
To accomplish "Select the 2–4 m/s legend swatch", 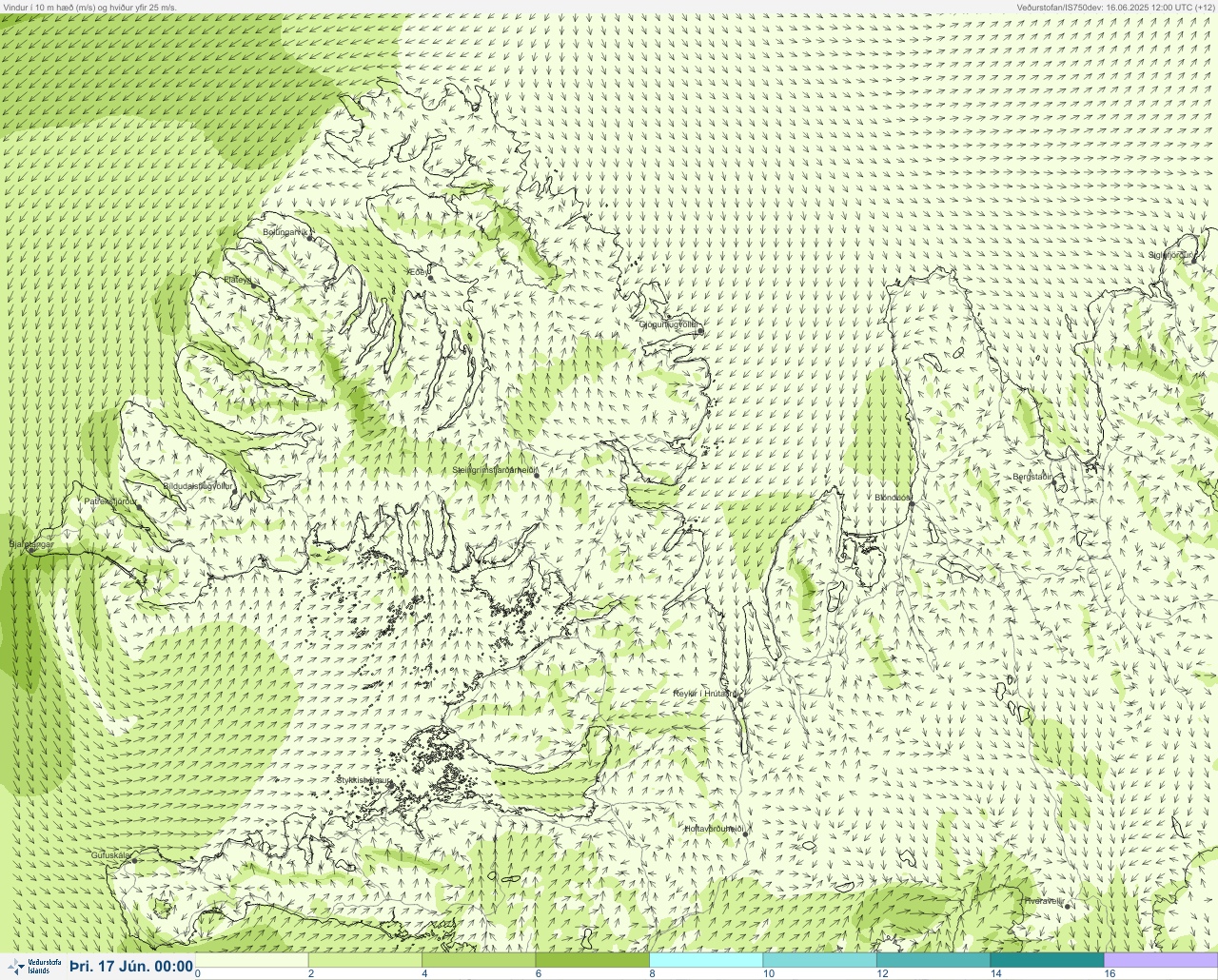I will tap(365, 960).
